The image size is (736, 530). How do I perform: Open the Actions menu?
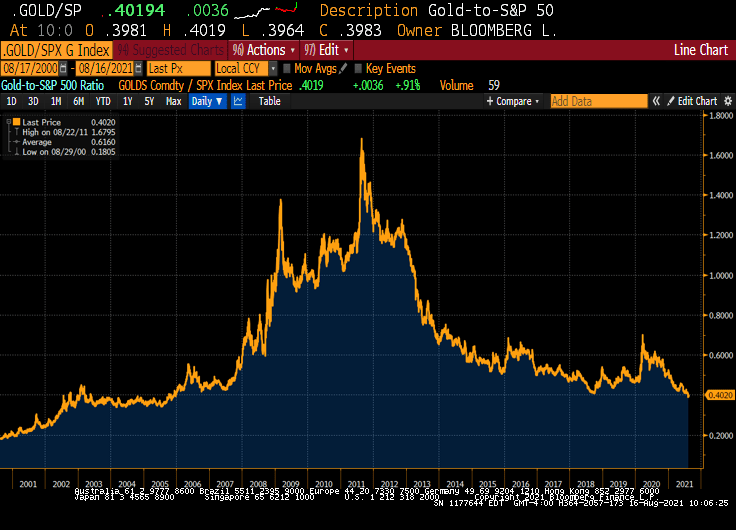[x=265, y=50]
